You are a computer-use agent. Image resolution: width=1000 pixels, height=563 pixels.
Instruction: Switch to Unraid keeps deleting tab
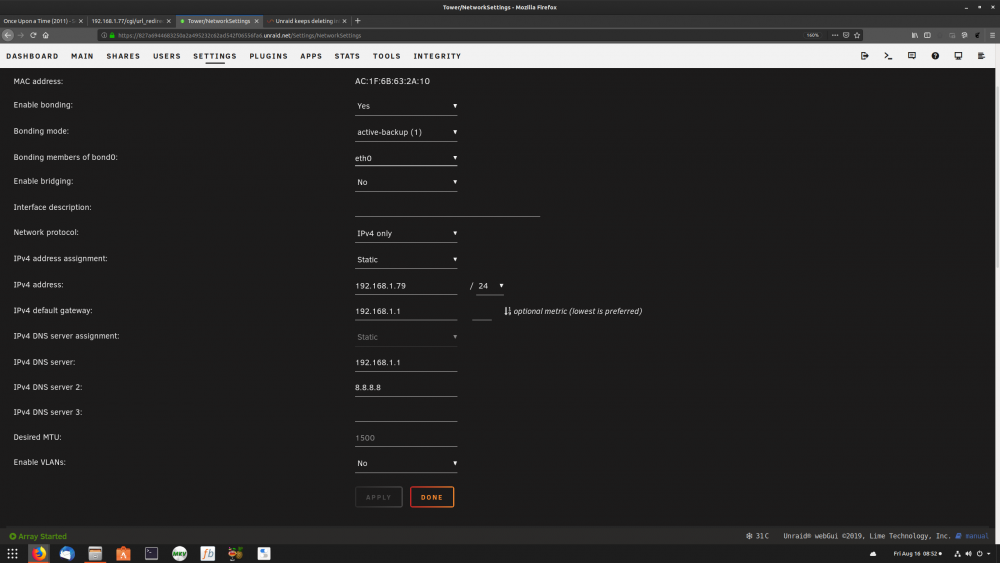coord(307,21)
